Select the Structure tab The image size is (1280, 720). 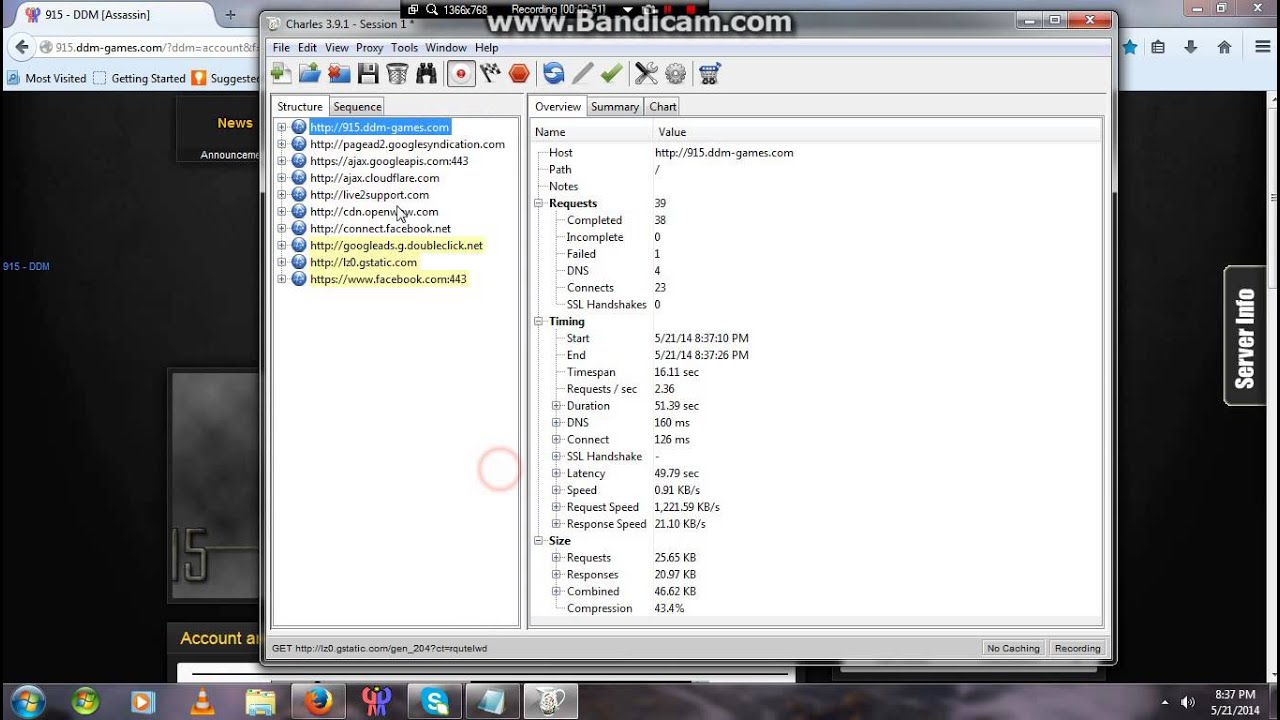tap(300, 106)
